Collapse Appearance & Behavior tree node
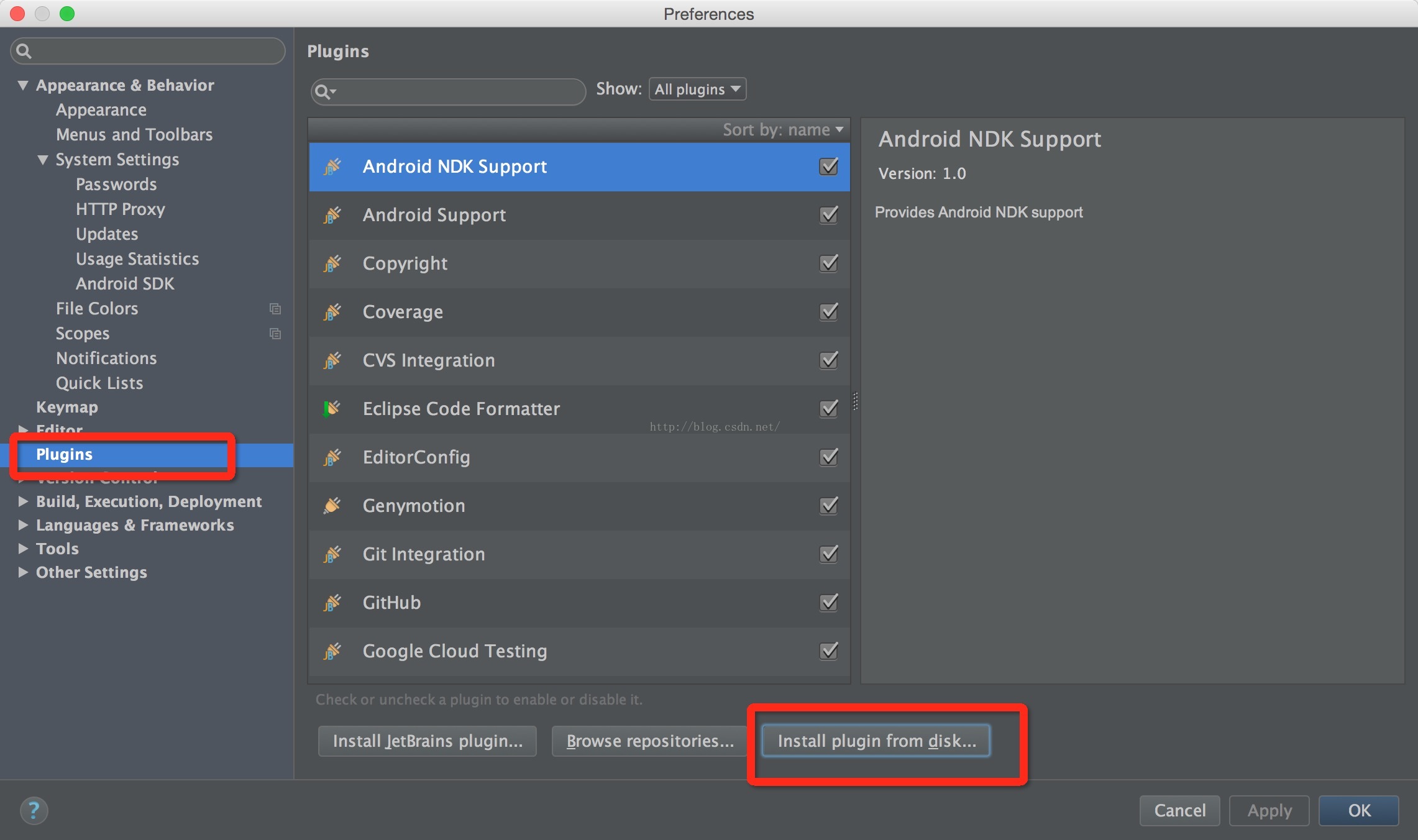 coord(23,85)
